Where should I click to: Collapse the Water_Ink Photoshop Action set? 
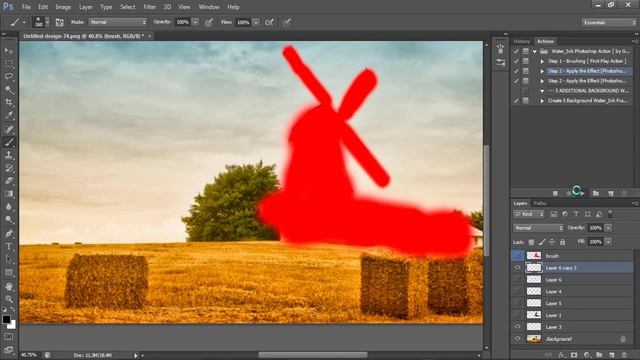pyautogui.click(x=534, y=51)
